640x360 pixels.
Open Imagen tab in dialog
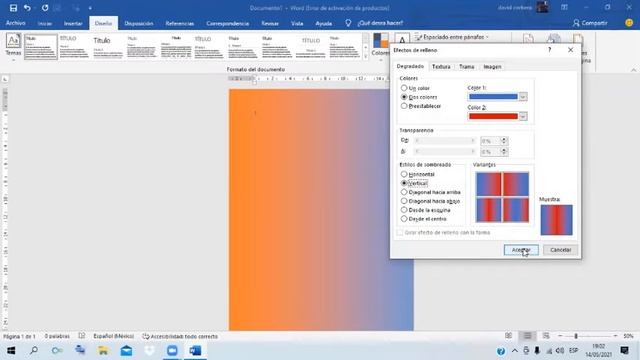[492, 67]
